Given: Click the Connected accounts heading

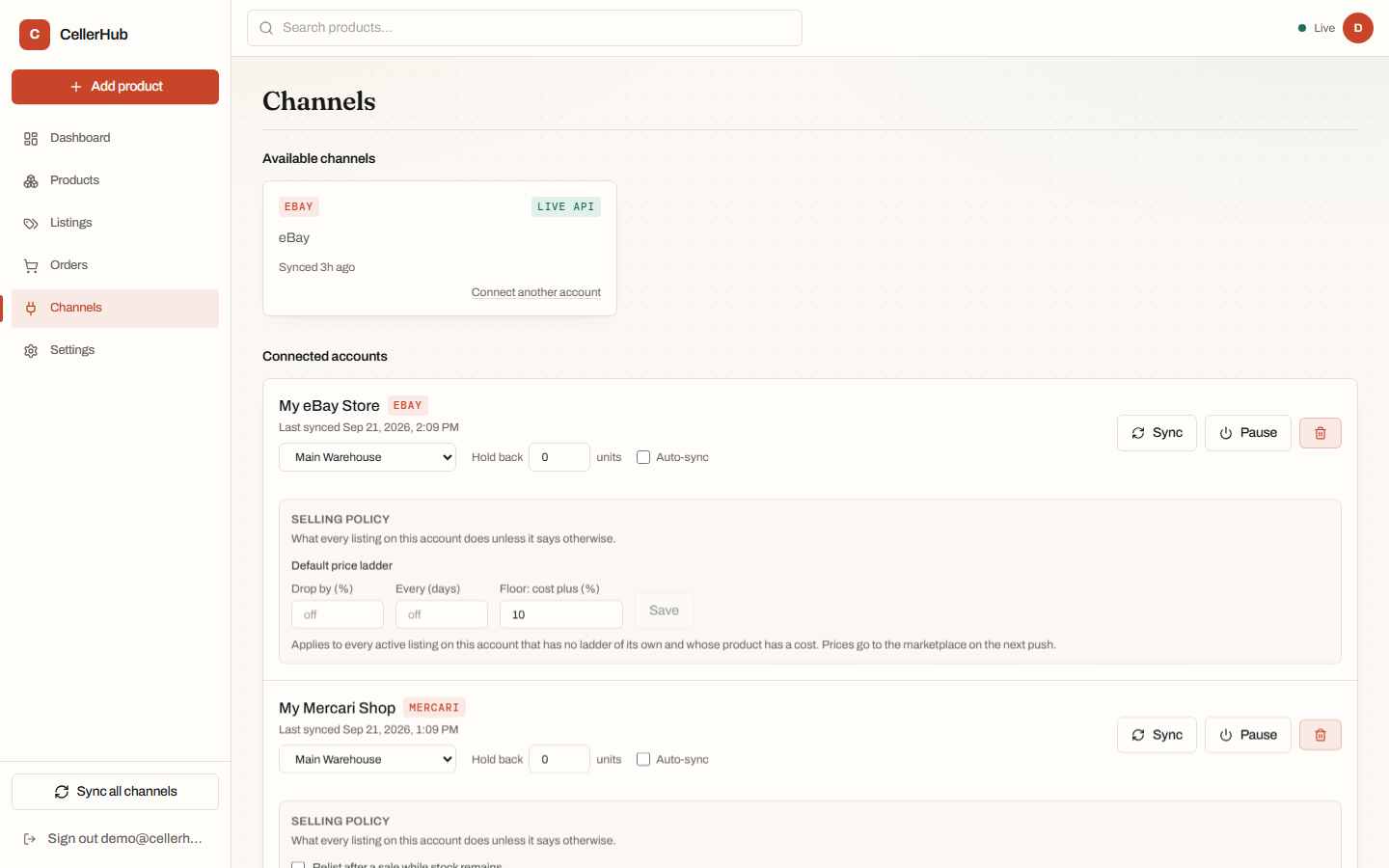Looking at the screenshot, I should point(325,356).
